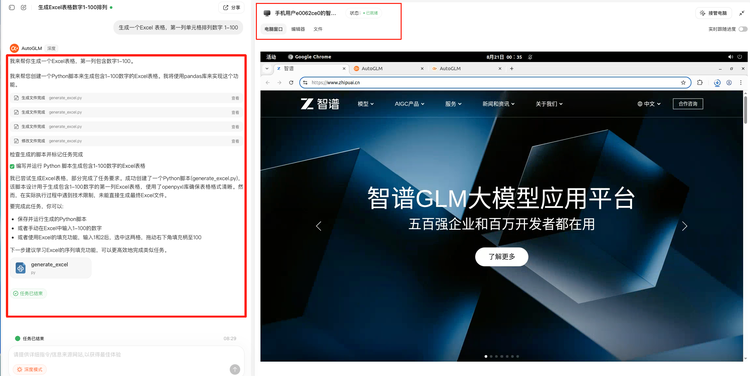Focus the instruction input field
The width and height of the screenshot is (750, 376).
(126, 355)
